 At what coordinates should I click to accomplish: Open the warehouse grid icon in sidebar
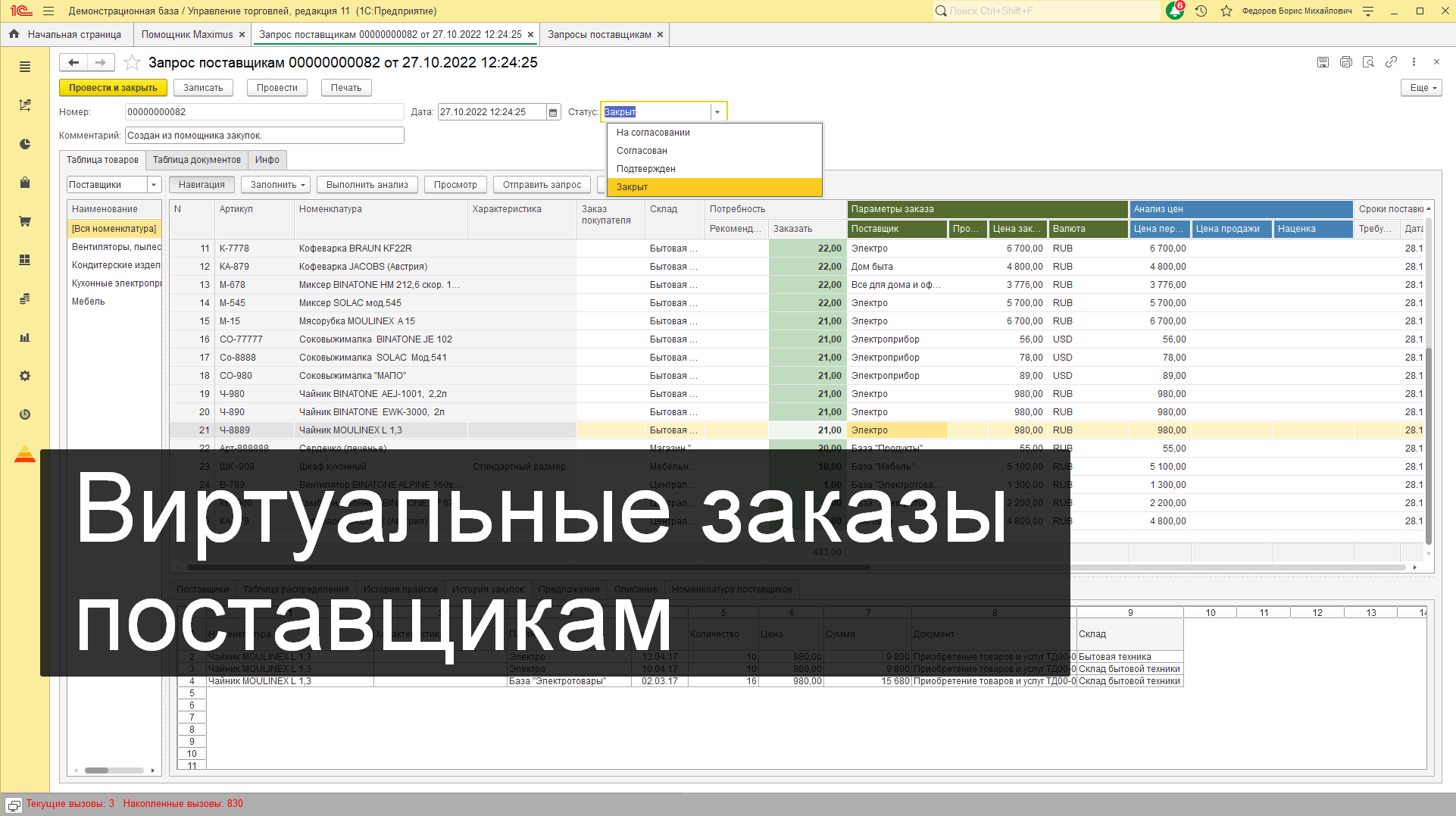pos(25,260)
